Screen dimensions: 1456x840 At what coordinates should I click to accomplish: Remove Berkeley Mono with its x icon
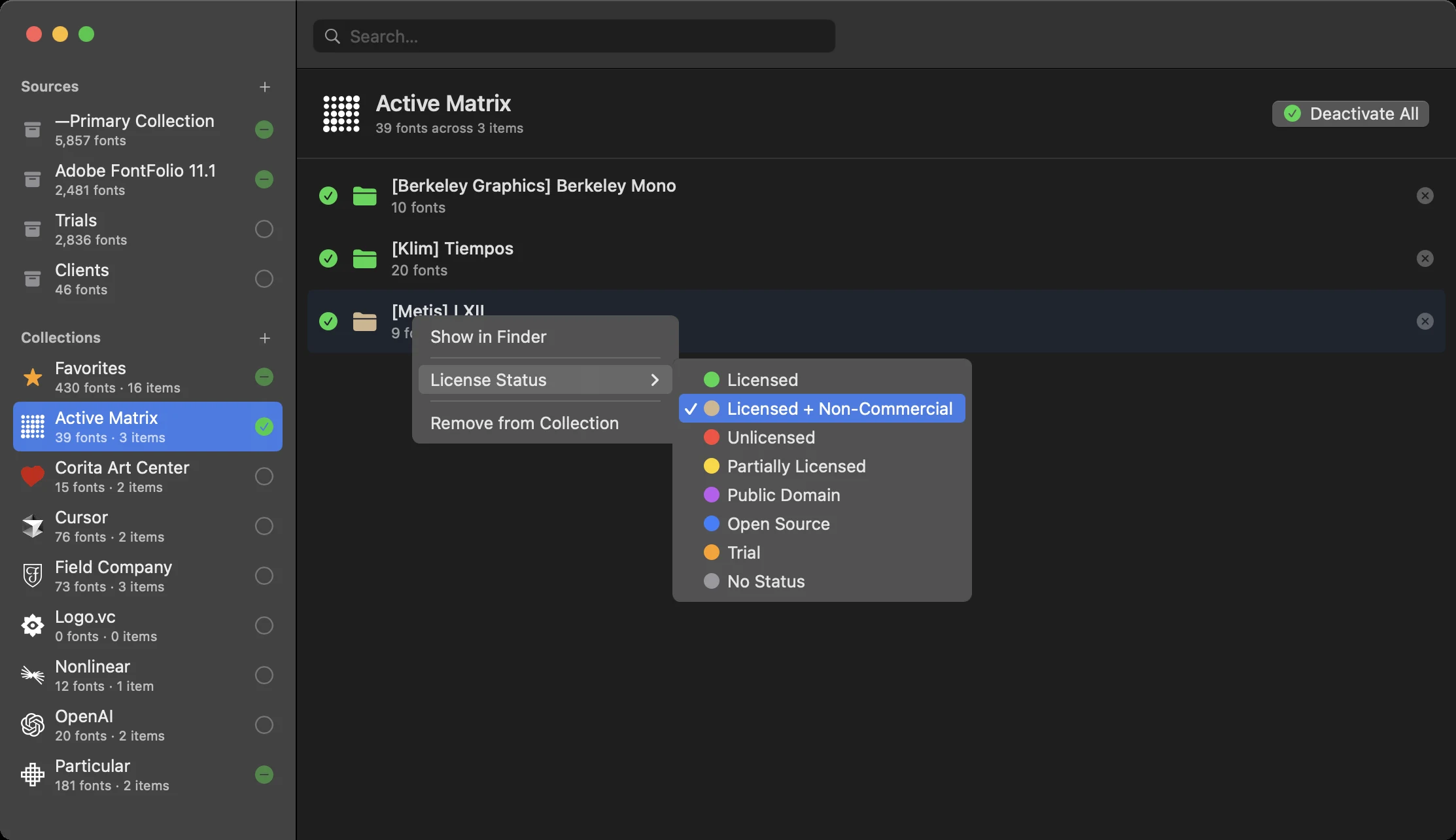click(x=1425, y=196)
